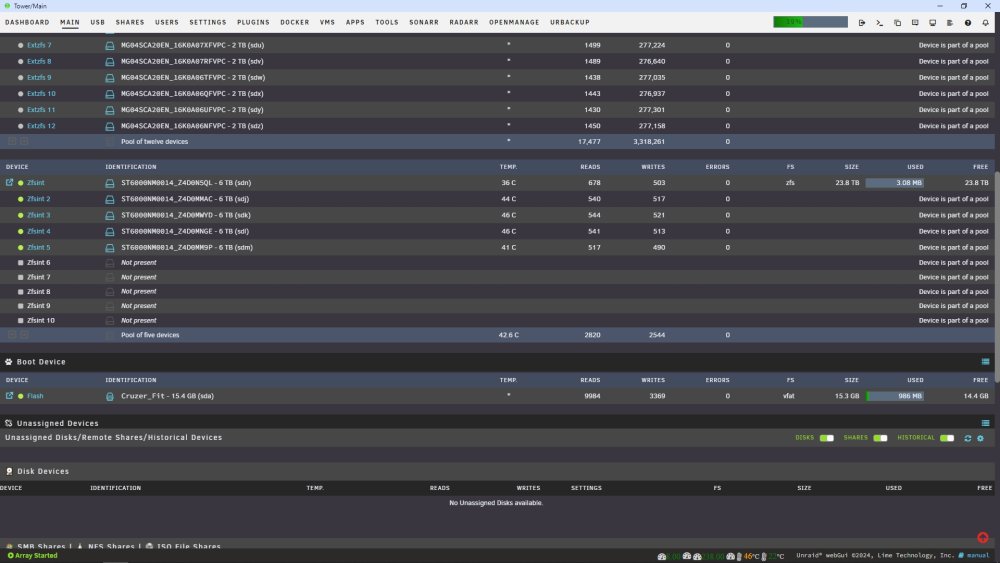The width and height of the screenshot is (1000, 563).
Task: Click the Zfsint 6 'Not present' text
Action: (x=138, y=263)
